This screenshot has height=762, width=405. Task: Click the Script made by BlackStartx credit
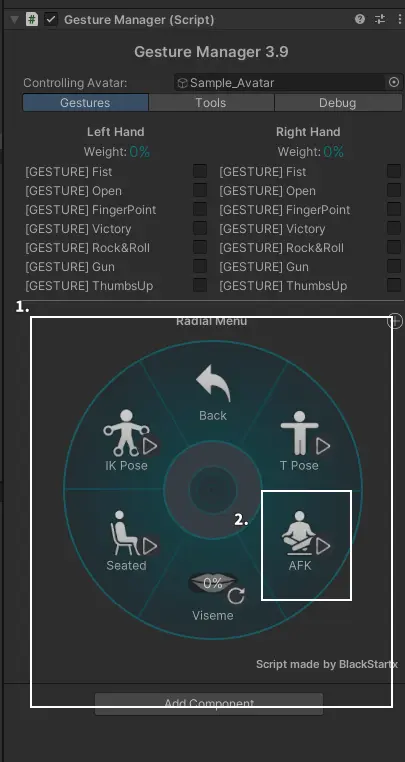click(x=327, y=664)
